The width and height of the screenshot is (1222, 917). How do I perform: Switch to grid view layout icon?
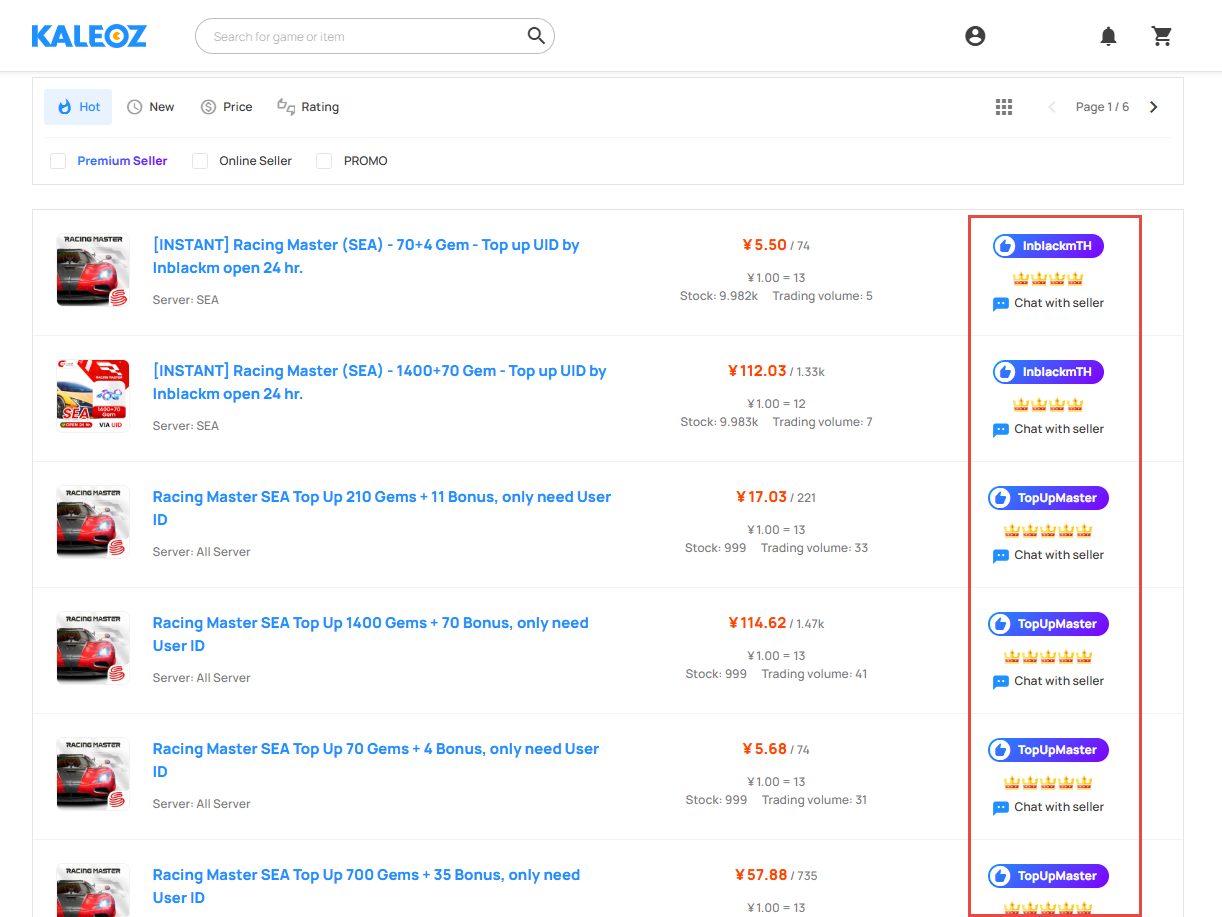point(1004,107)
